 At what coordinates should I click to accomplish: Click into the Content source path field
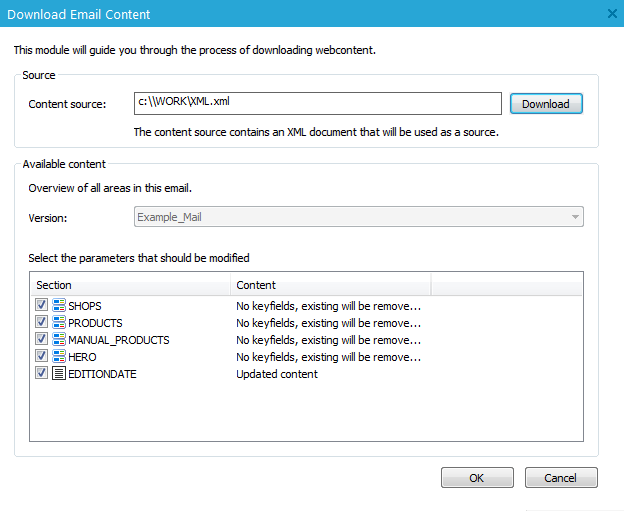[317, 103]
